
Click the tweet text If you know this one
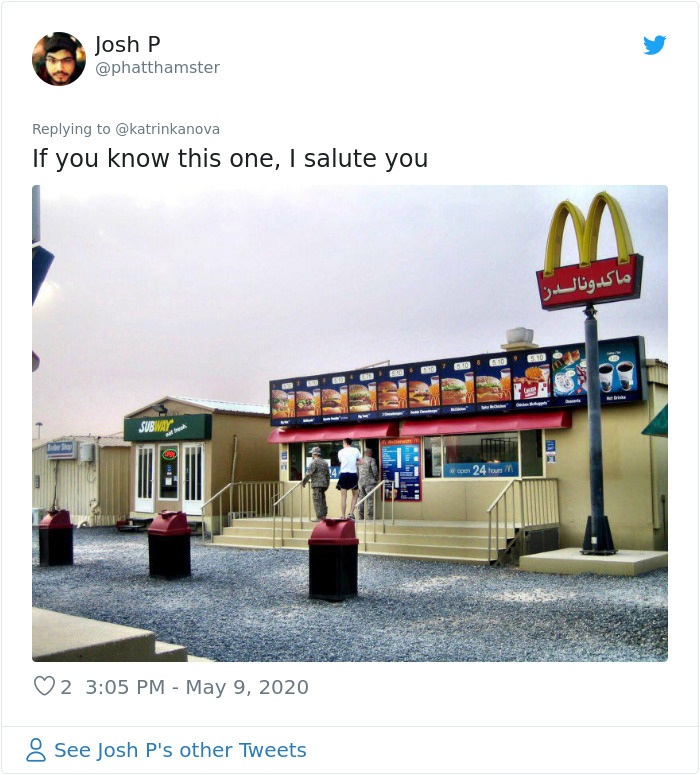click(x=153, y=159)
